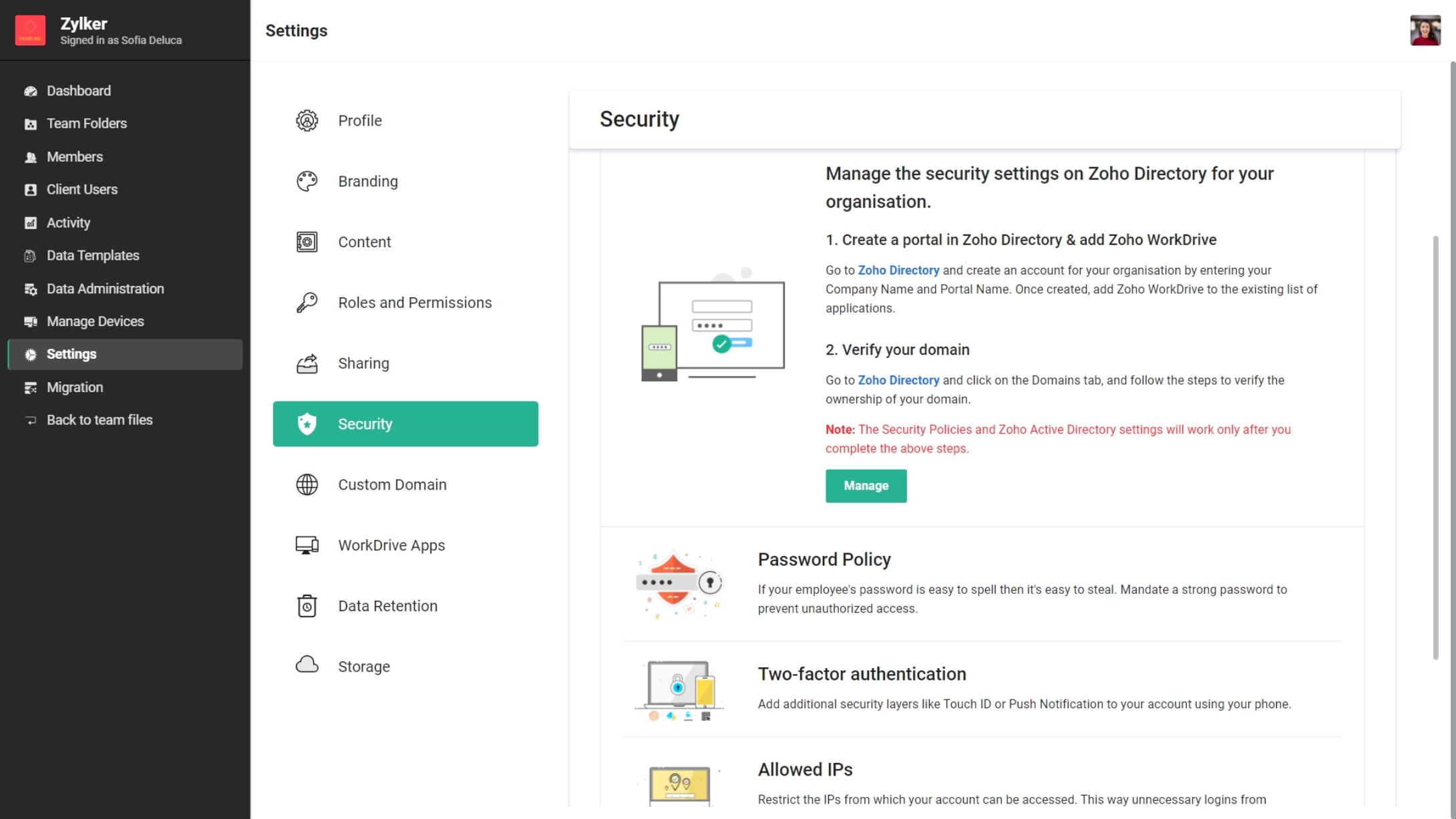The image size is (1456, 819).
Task: Click the Data Administration icon
Action: [31, 289]
